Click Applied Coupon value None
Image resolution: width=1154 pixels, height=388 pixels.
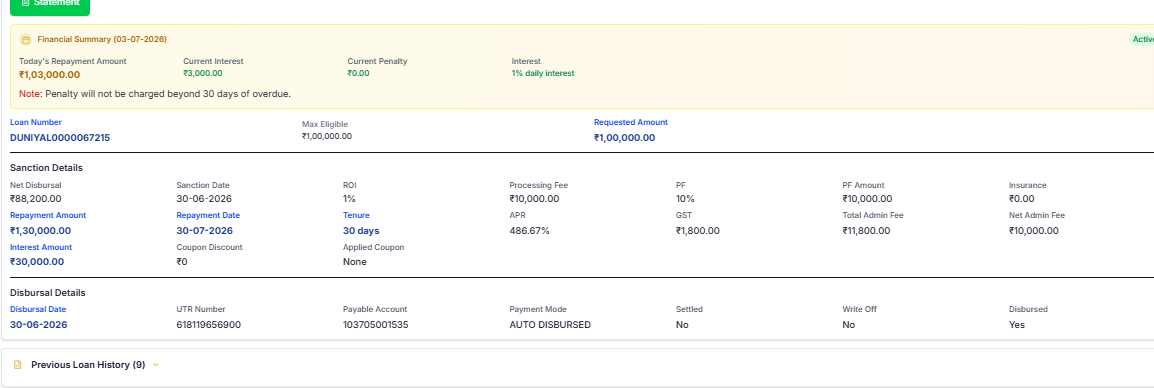click(x=355, y=261)
